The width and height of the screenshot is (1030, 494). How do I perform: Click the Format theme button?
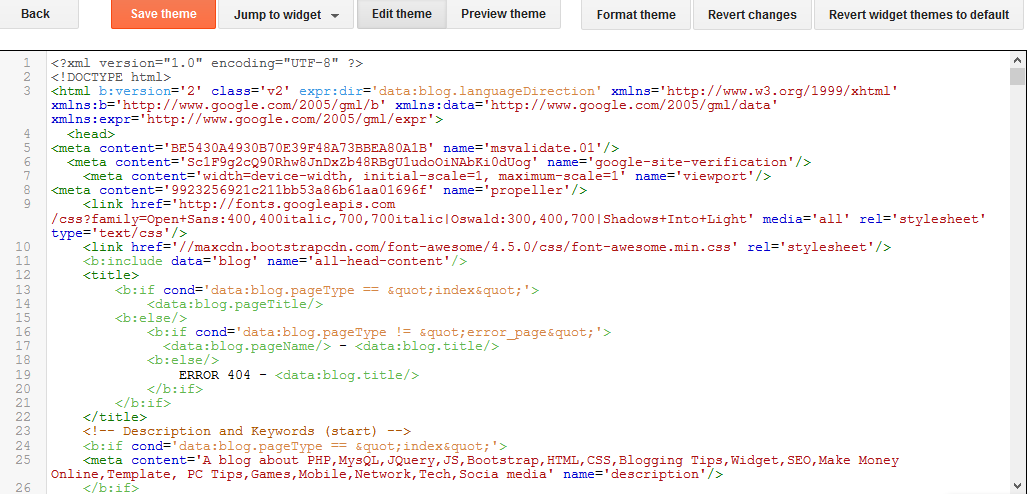[x=636, y=14]
